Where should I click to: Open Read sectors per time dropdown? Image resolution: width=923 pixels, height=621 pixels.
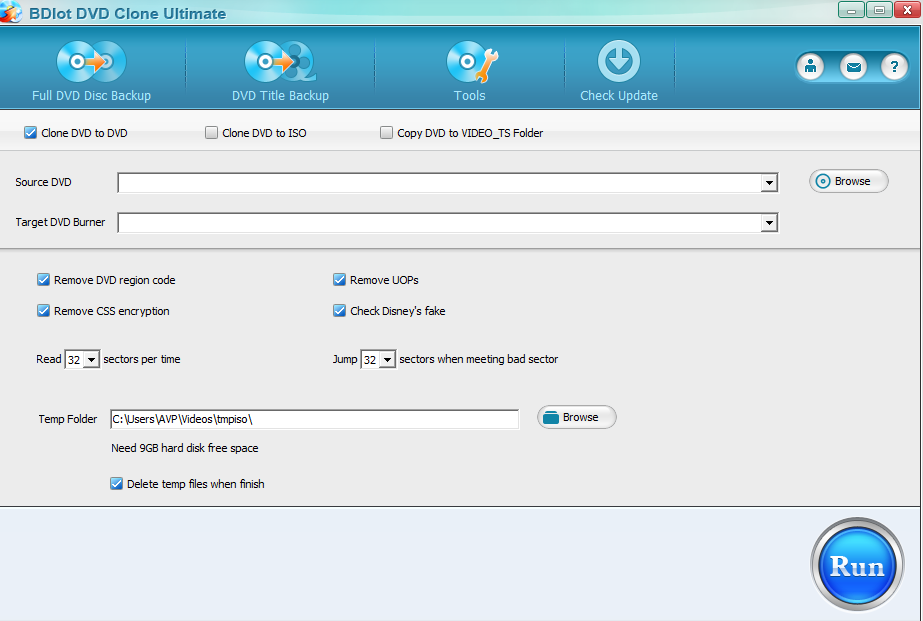pos(91,360)
